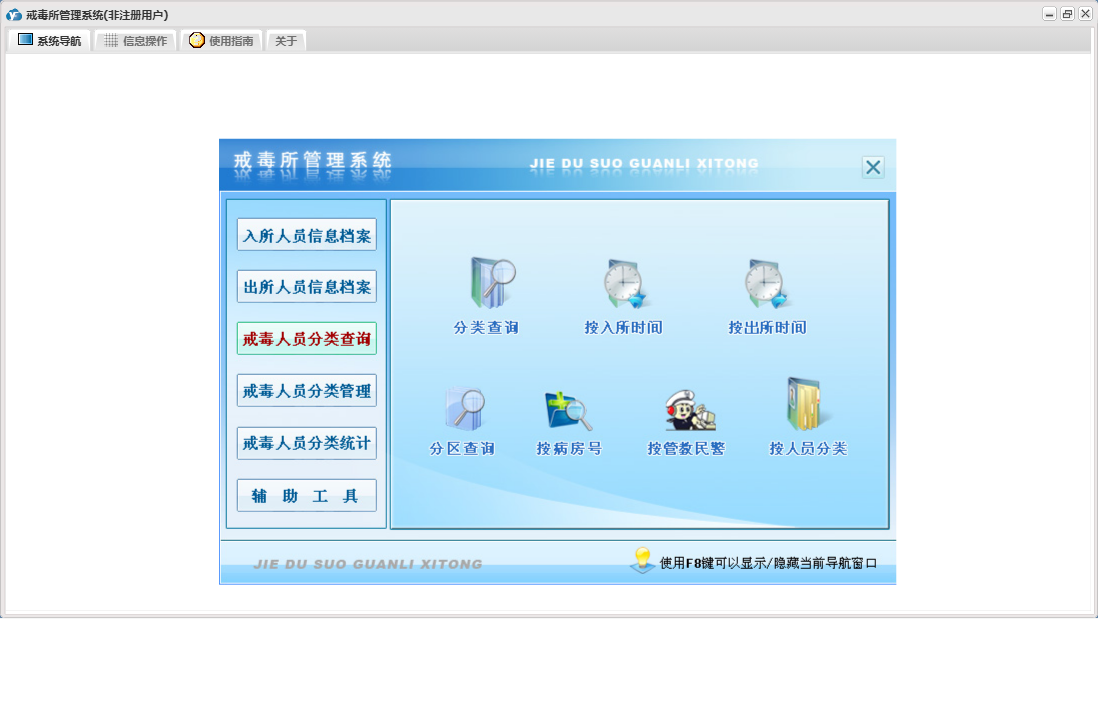
Task: Open the 分类查询 magnifier folder icon
Action: tap(493, 283)
